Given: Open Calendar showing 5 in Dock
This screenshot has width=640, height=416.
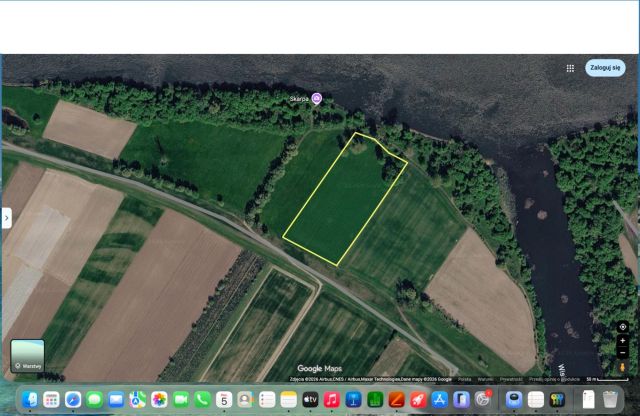Looking at the screenshot, I should [x=224, y=400].
